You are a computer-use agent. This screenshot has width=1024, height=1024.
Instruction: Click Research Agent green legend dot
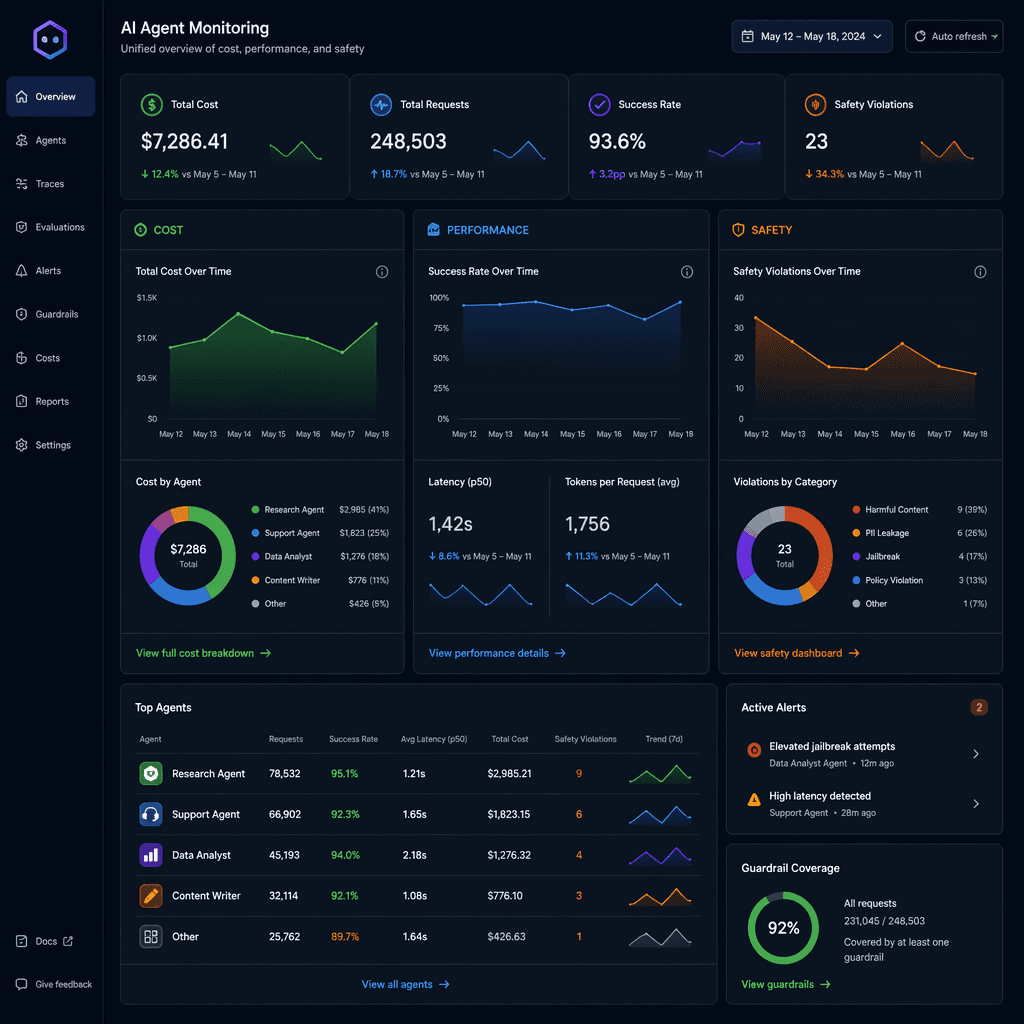[255, 509]
